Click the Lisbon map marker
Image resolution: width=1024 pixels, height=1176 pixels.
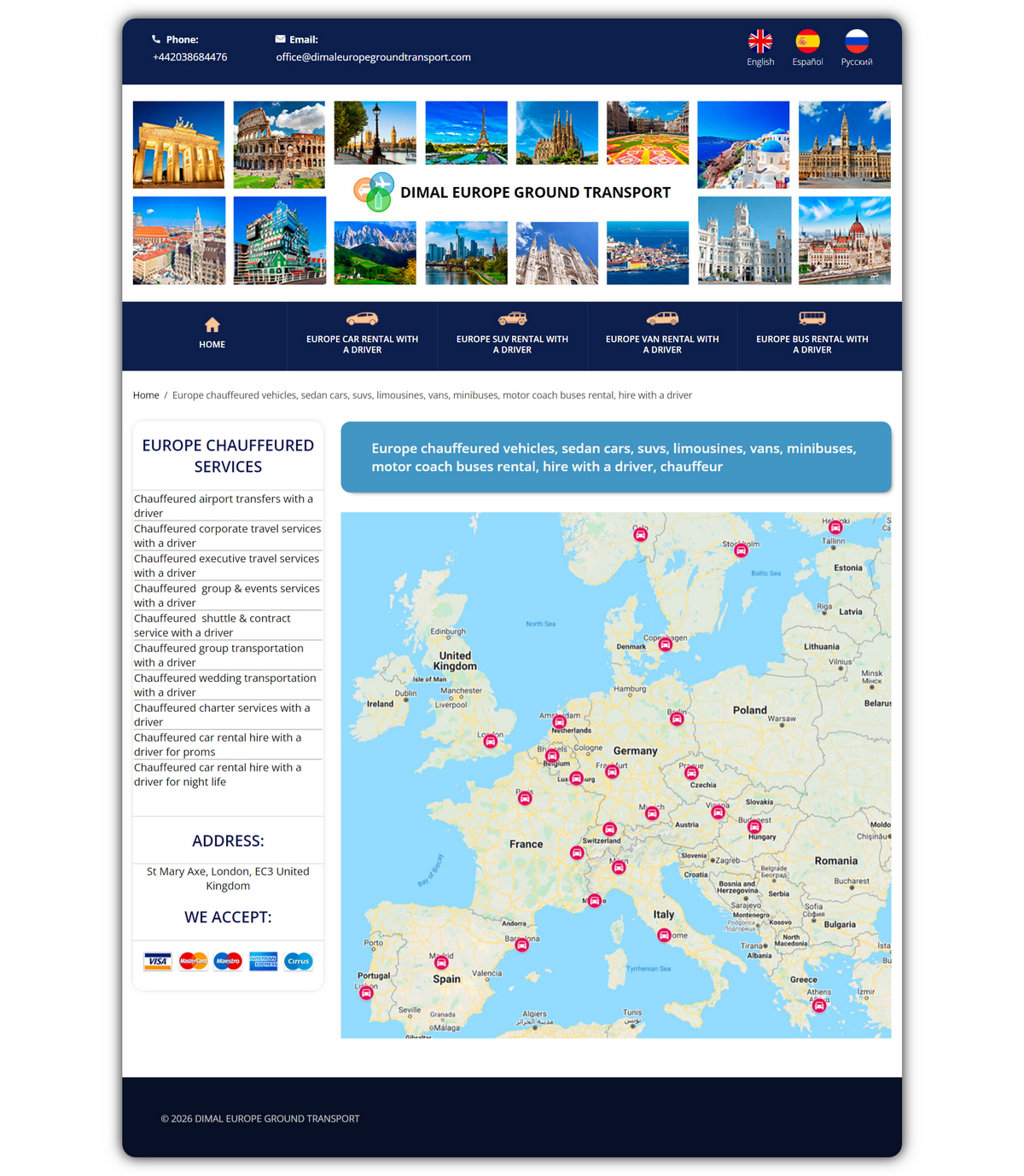[x=366, y=993]
